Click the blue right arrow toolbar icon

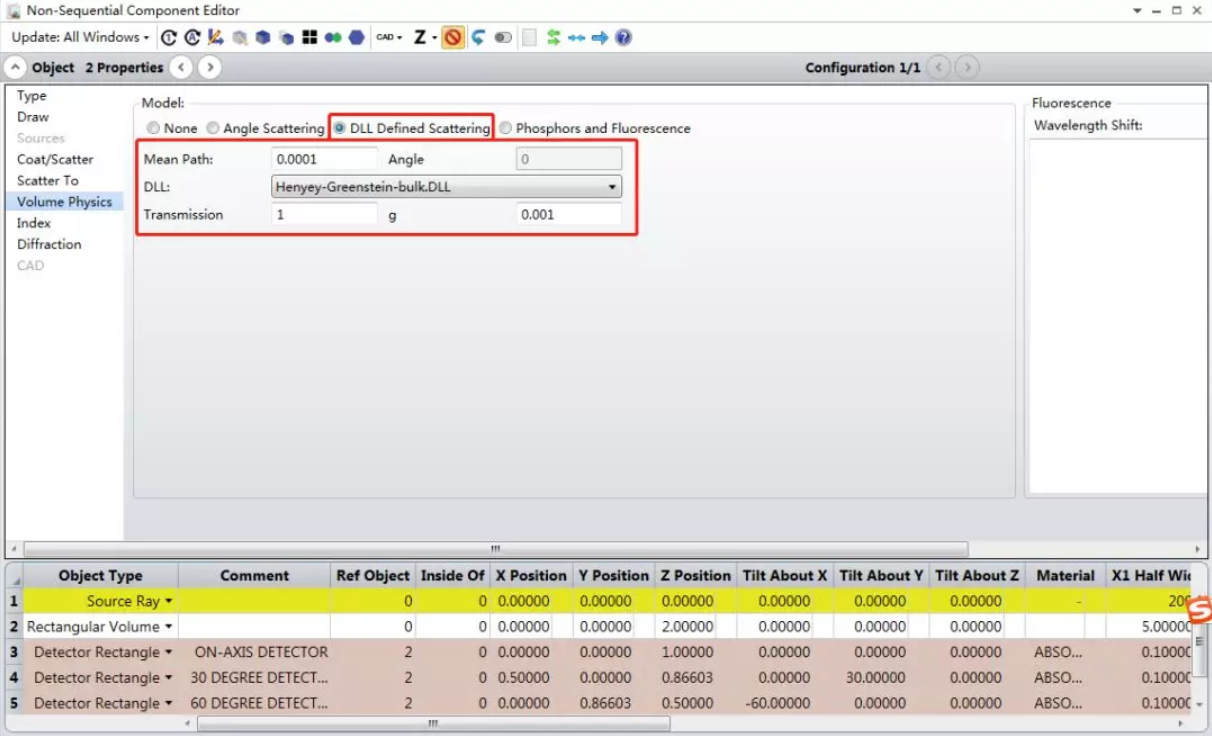pos(600,38)
